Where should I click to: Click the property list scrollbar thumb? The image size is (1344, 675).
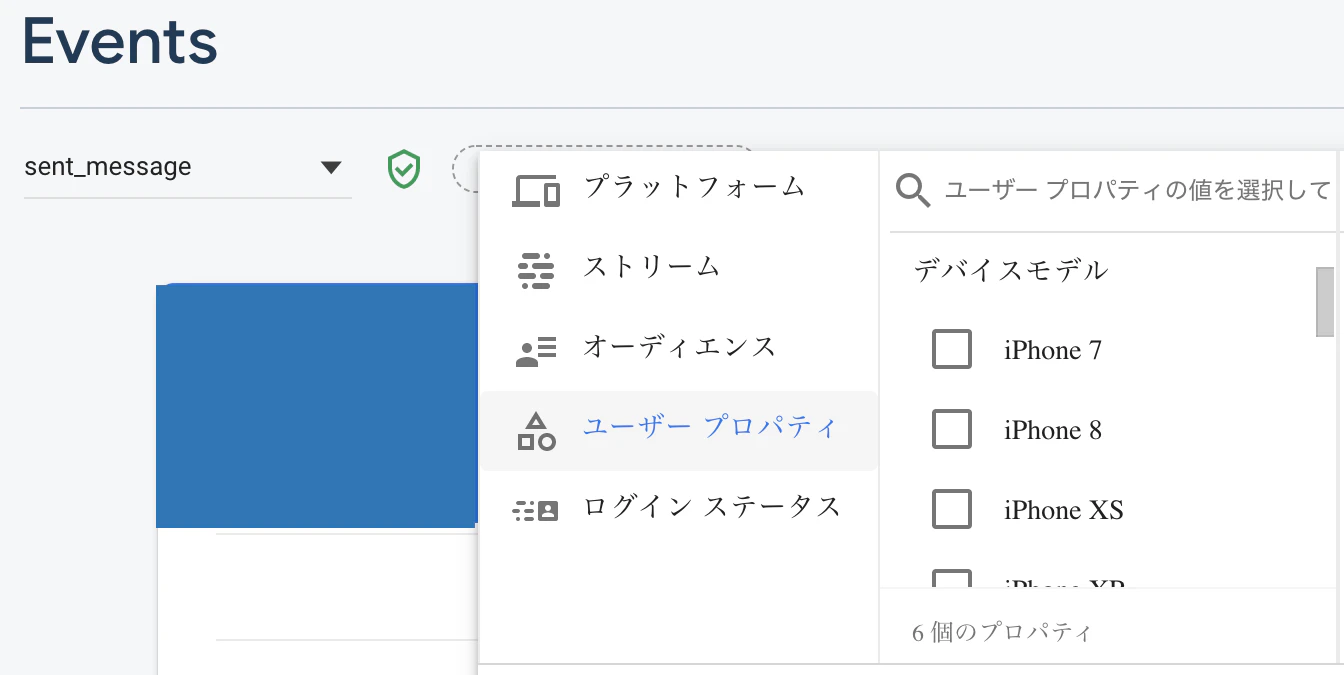point(1324,301)
